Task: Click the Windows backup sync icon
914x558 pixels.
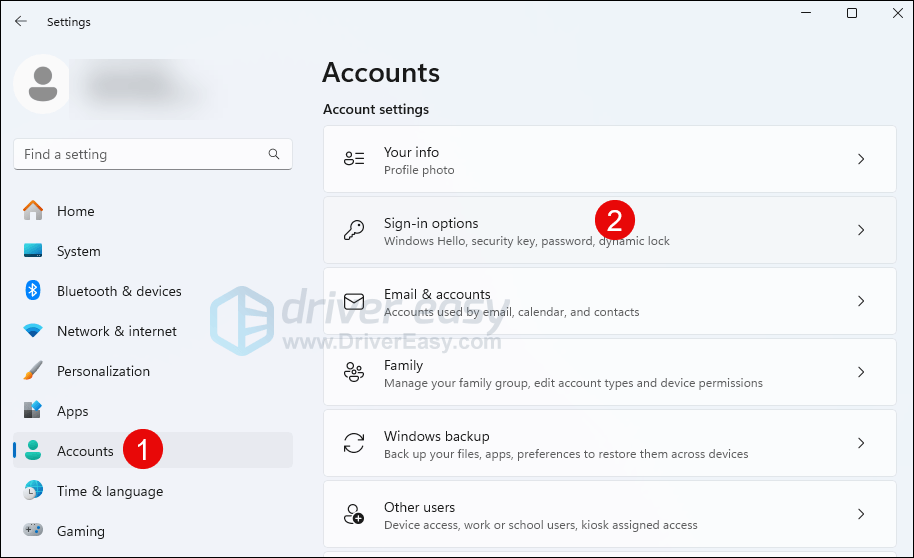Action: pos(354,444)
